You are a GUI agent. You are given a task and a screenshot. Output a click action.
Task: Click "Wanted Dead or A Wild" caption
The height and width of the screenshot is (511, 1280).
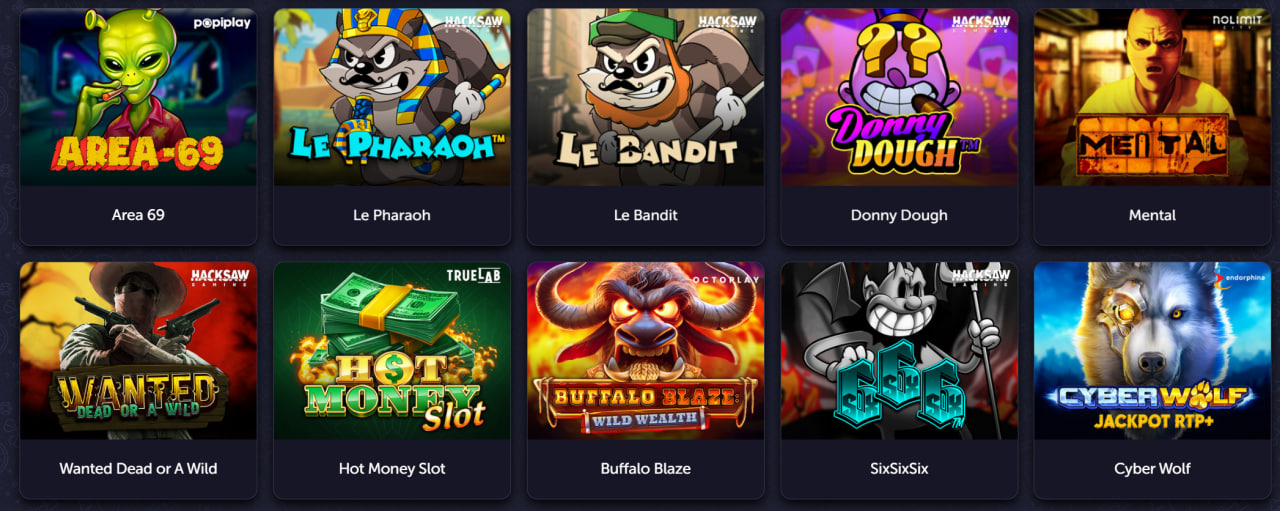pyautogui.click(x=138, y=468)
